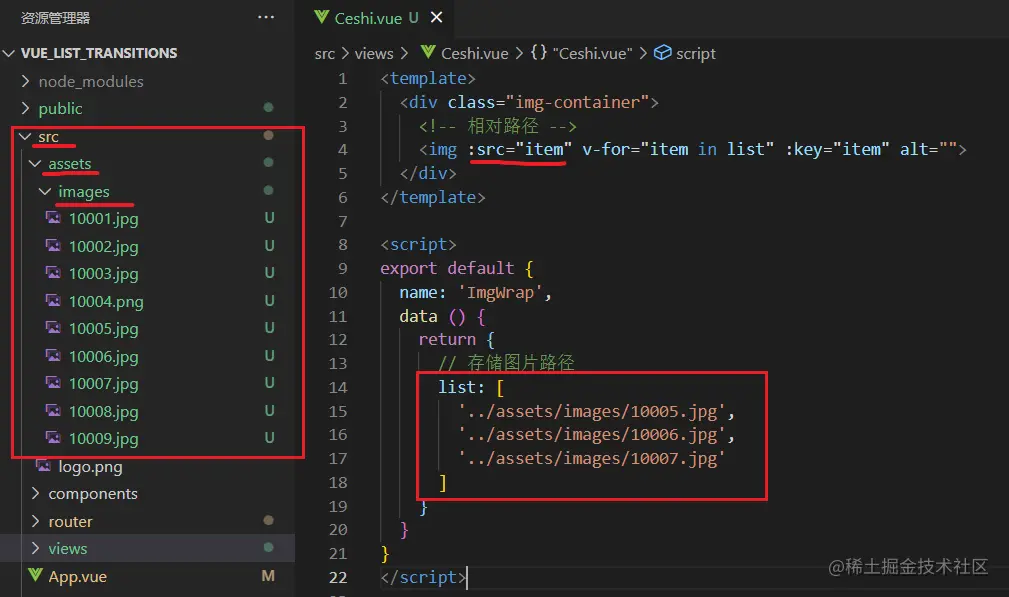1009x597 pixels.
Task: Expand the node_modules folder
Action: tap(25, 81)
